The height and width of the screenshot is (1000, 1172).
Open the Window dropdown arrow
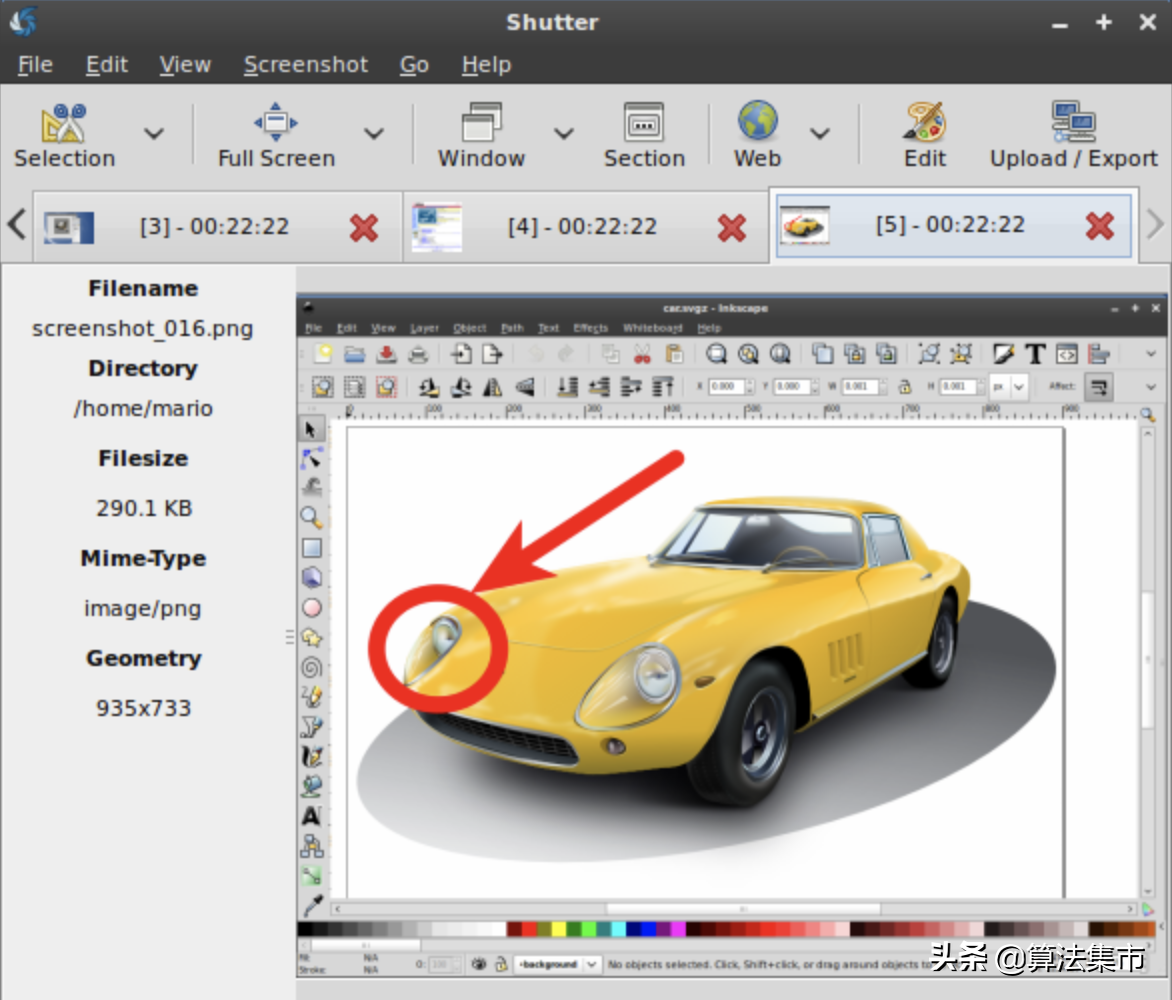tap(564, 134)
